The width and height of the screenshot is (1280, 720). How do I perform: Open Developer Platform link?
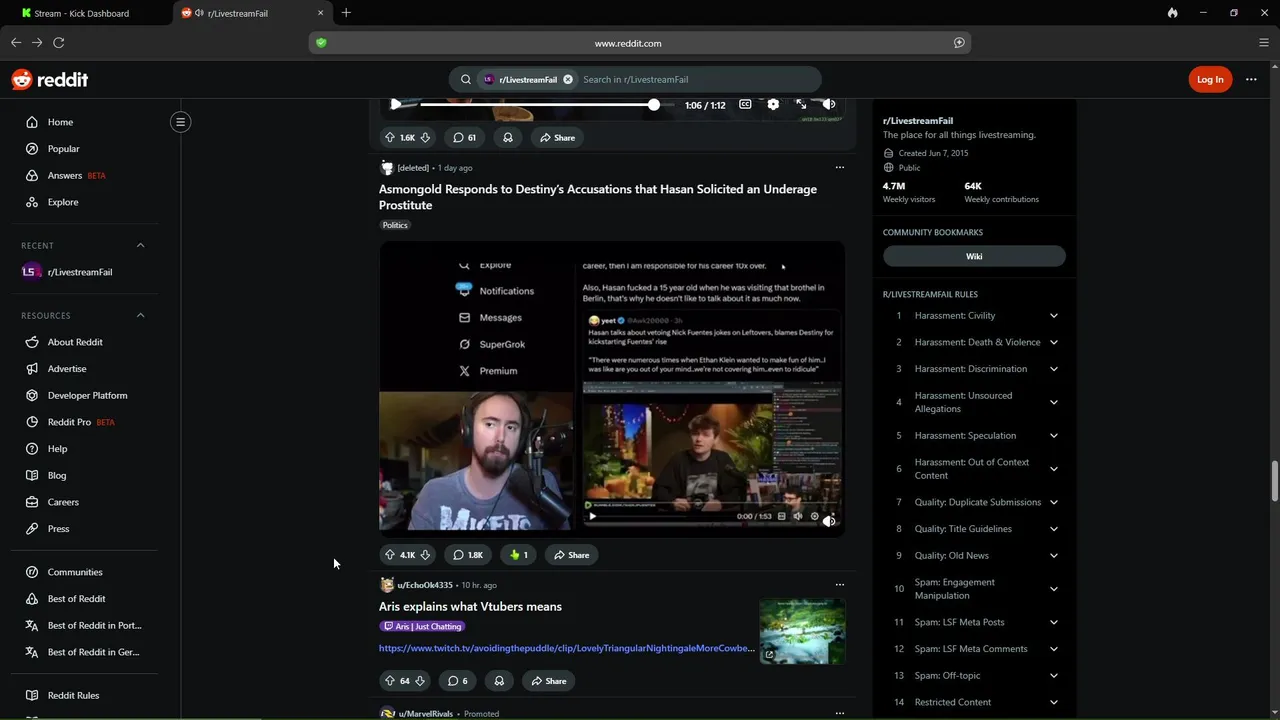[85, 395]
